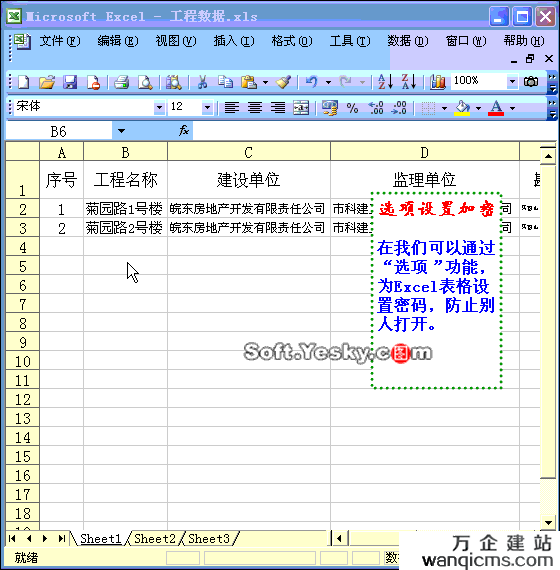Save the workbook using the floppy disk icon

(70, 82)
